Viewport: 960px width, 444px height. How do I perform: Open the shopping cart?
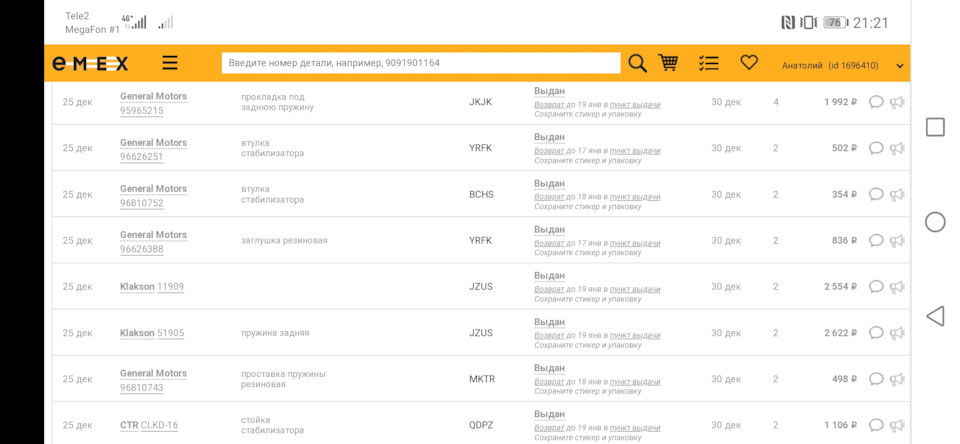pyautogui.click(x=668, y=63)
